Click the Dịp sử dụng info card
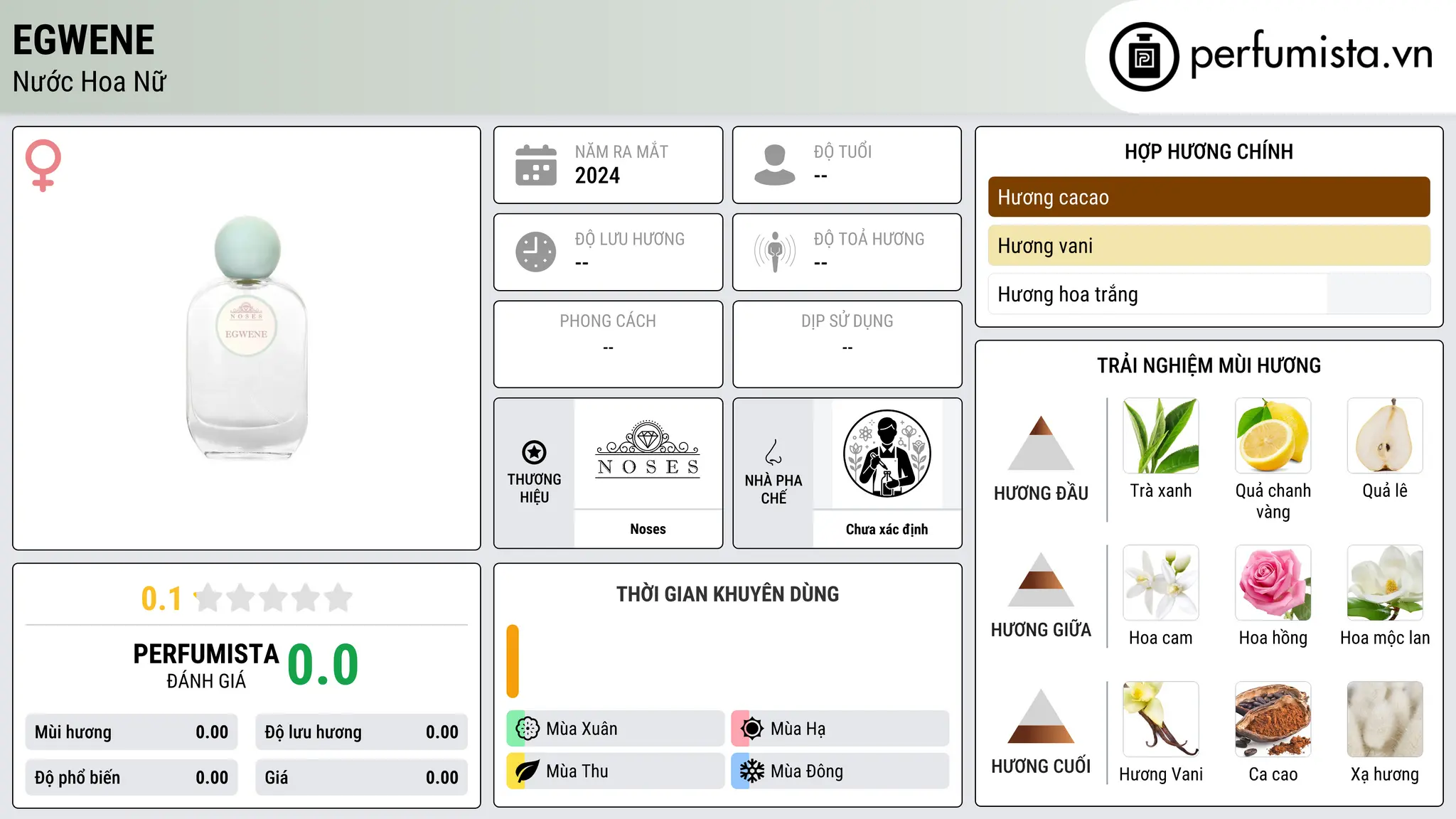 point(847,344)
